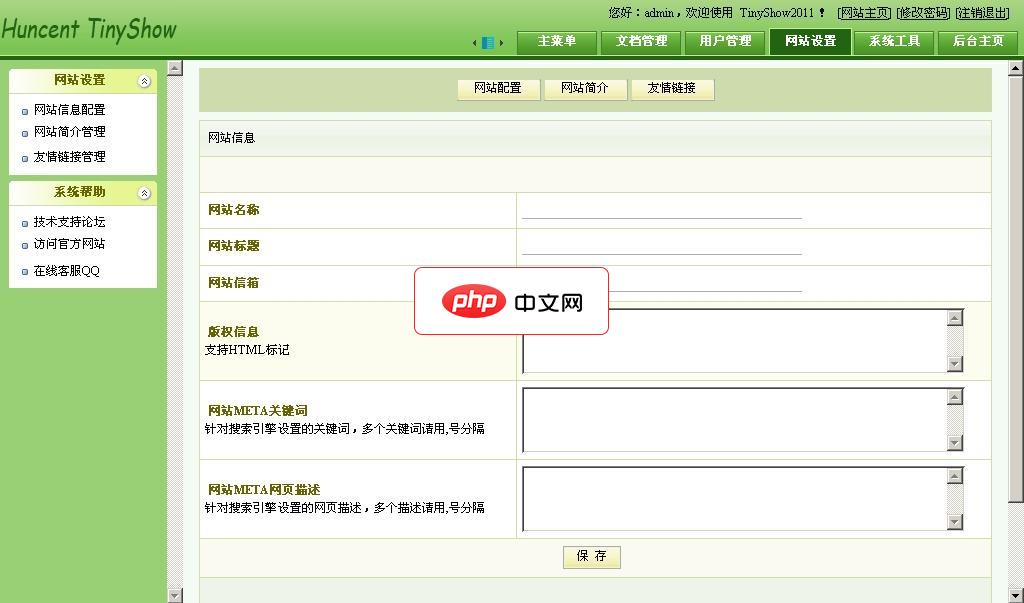The image size is (1024, 603).
Task: Click META关键词 text area scroll-up arrow
Action: point(955,397)
